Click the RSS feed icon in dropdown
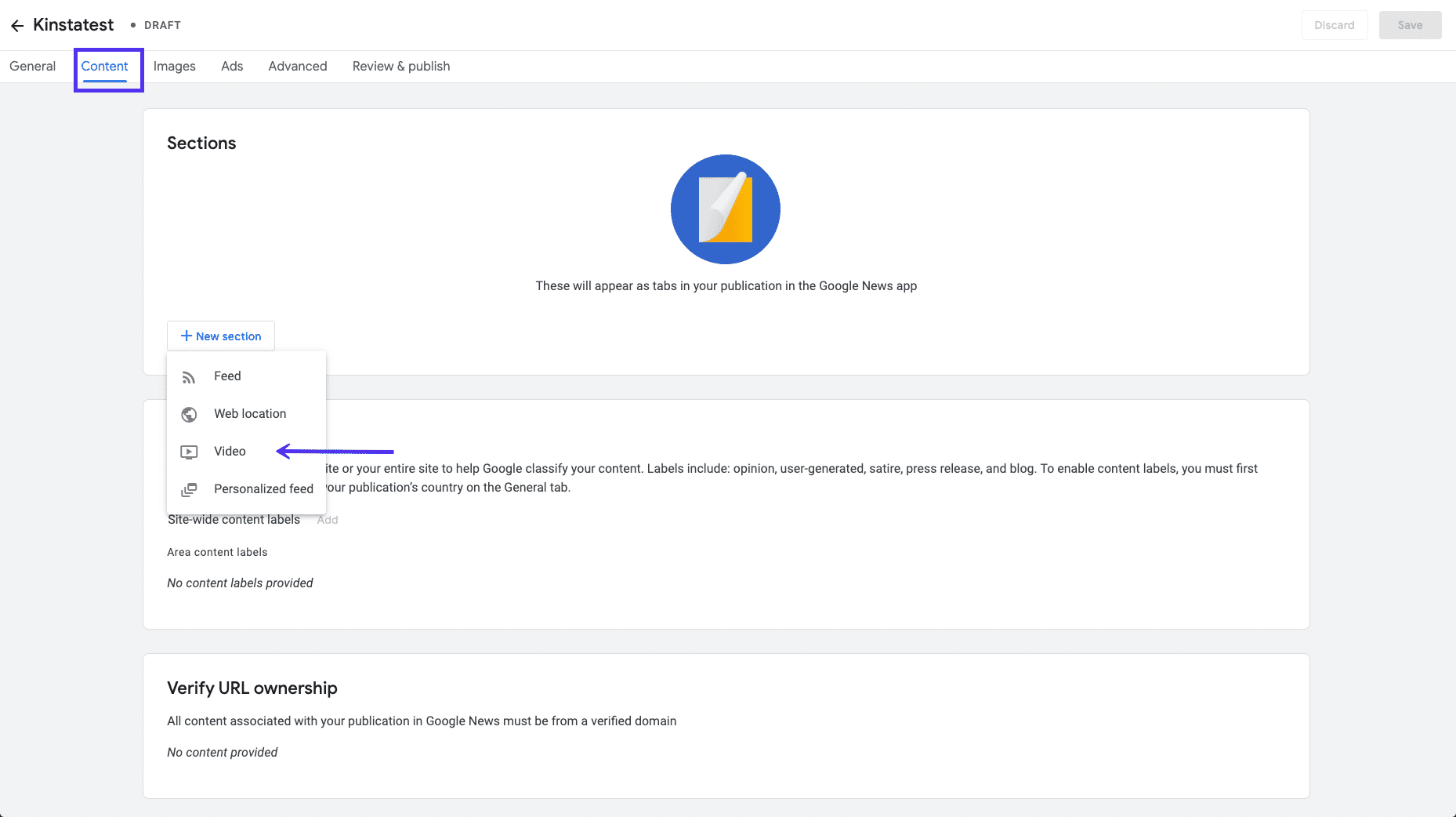Image resolution: width=1456 pixels, height=817 pixels. coord(189,377)
